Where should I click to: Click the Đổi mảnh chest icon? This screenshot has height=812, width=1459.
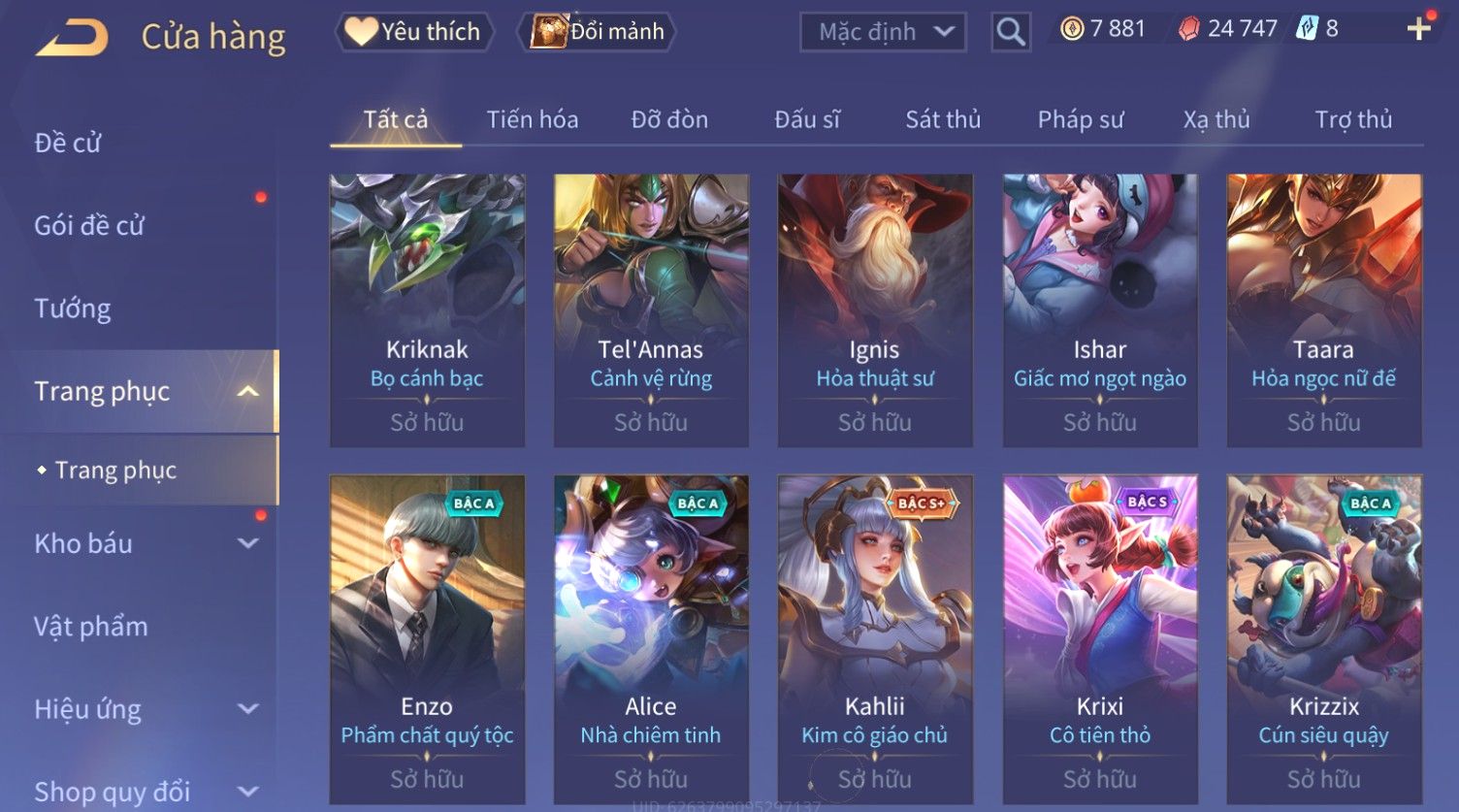pyautogui.click(x=548, y=32)
